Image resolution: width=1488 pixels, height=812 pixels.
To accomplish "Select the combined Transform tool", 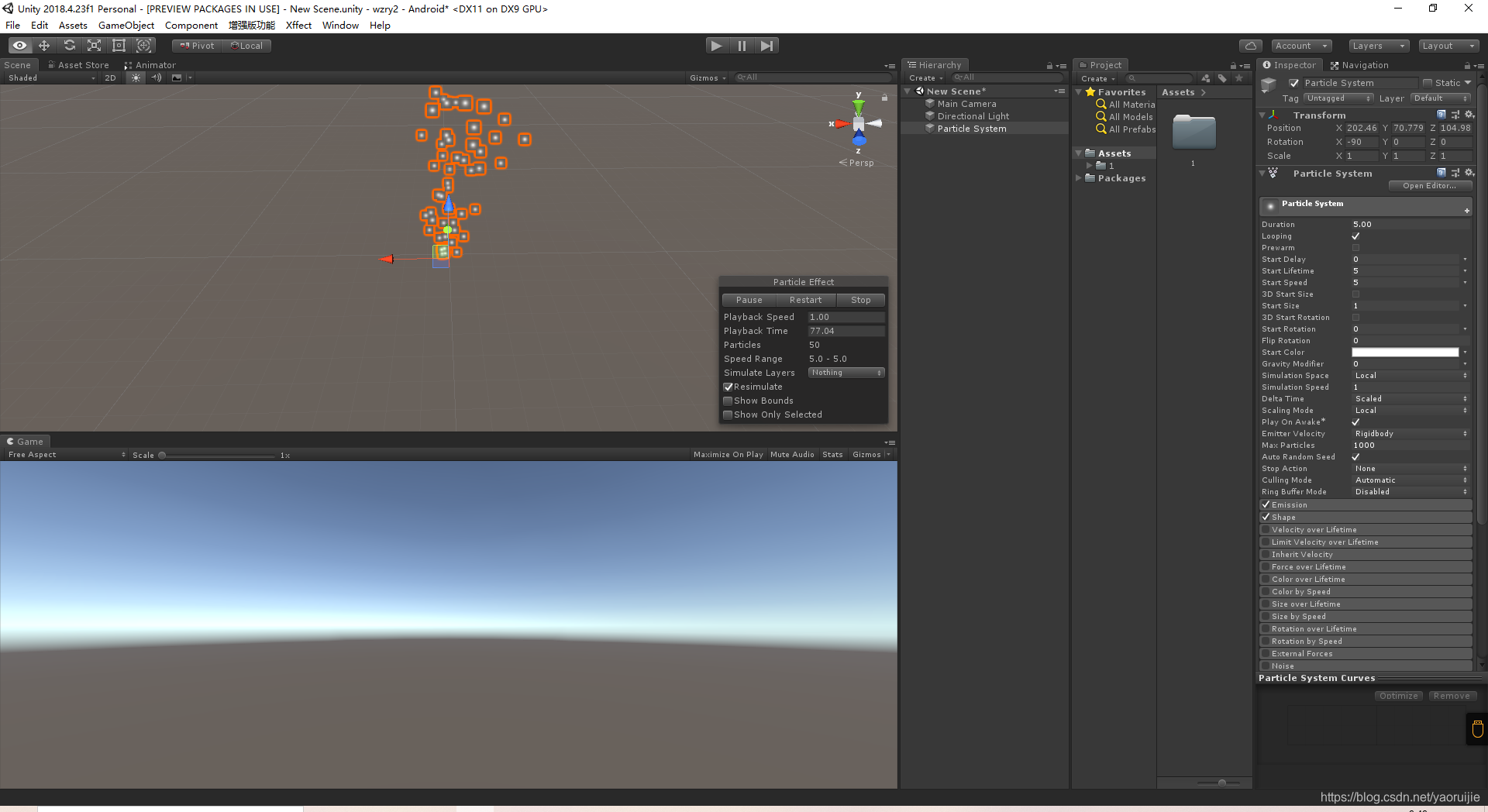I will tap(144, 46).
